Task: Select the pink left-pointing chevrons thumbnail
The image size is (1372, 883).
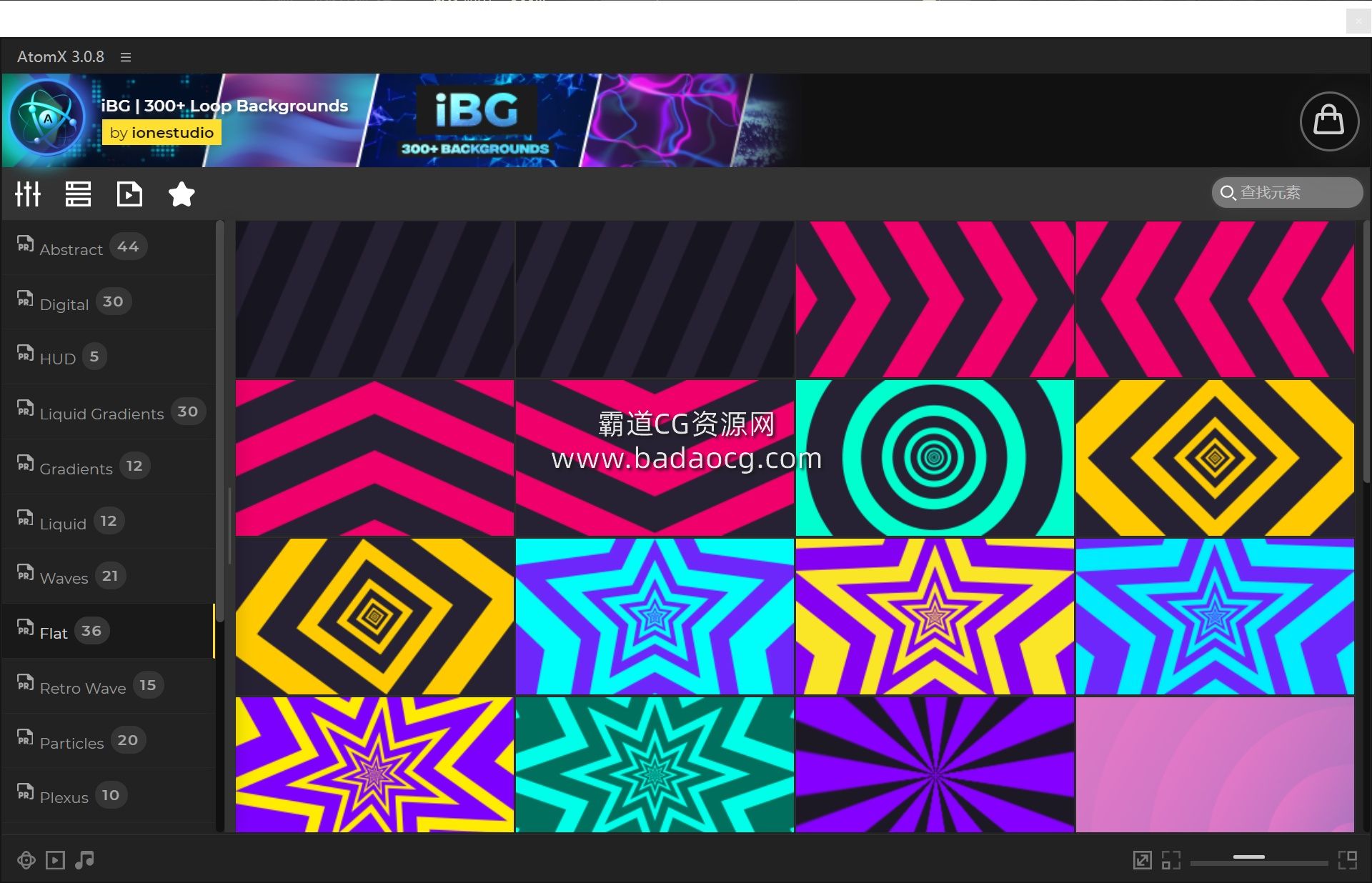Action: [x=1215, y=299]
